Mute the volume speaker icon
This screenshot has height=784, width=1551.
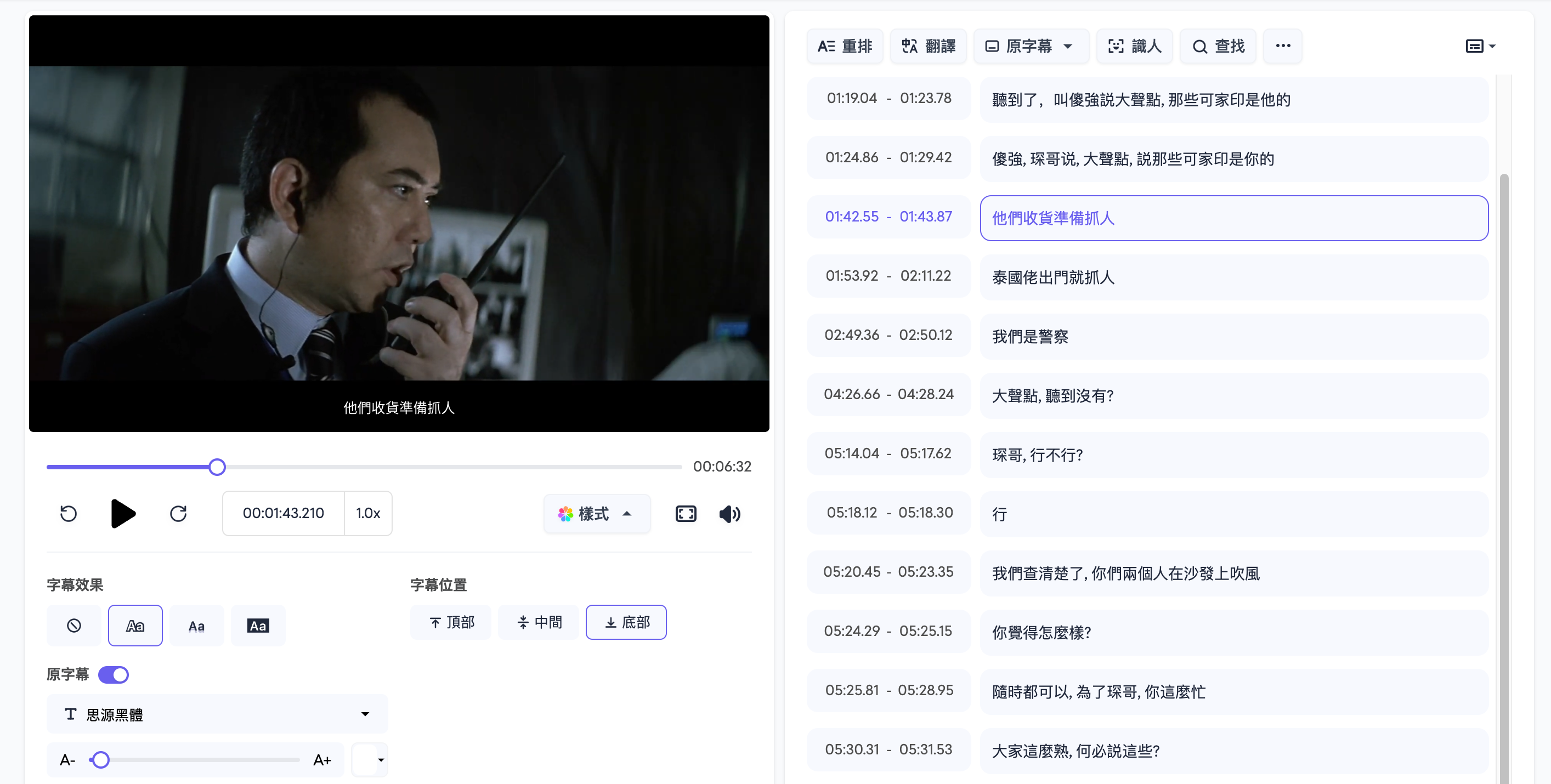pyautogui.click(x=729, y=513)
